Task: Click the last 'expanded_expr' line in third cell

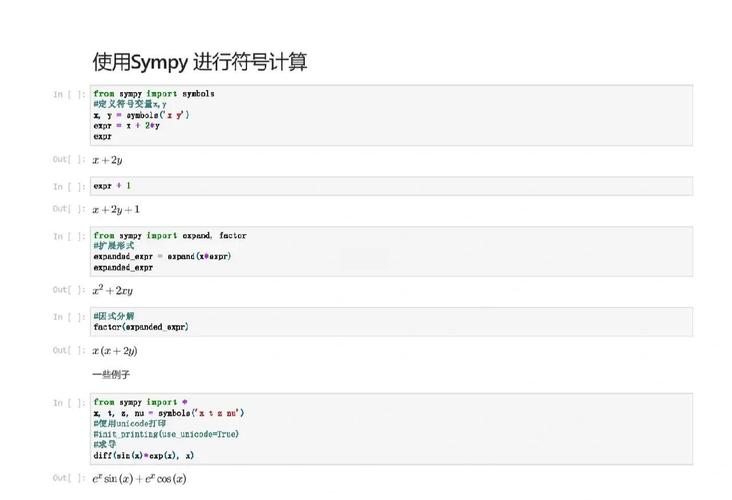Action: (123, 268)
